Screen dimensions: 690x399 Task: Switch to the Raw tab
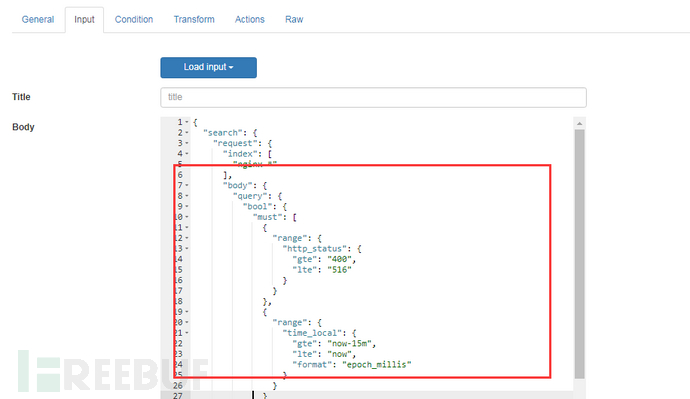click(294, 19)
